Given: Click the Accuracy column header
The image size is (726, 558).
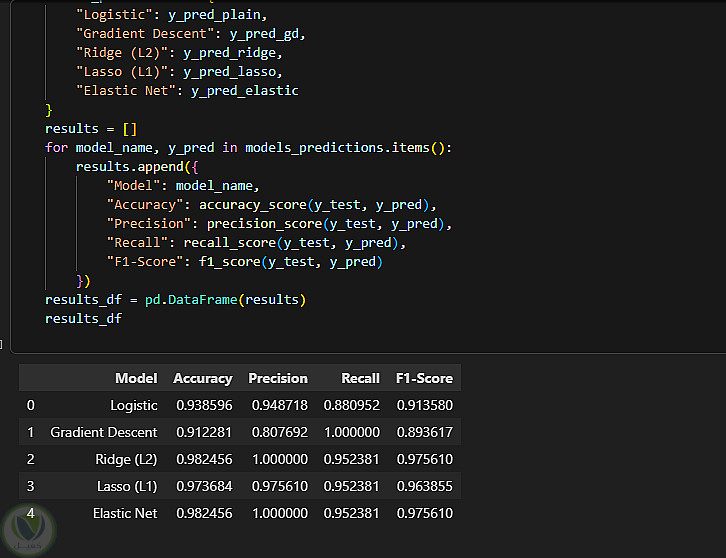Looking at the screenshot, I should click(202, 378).
